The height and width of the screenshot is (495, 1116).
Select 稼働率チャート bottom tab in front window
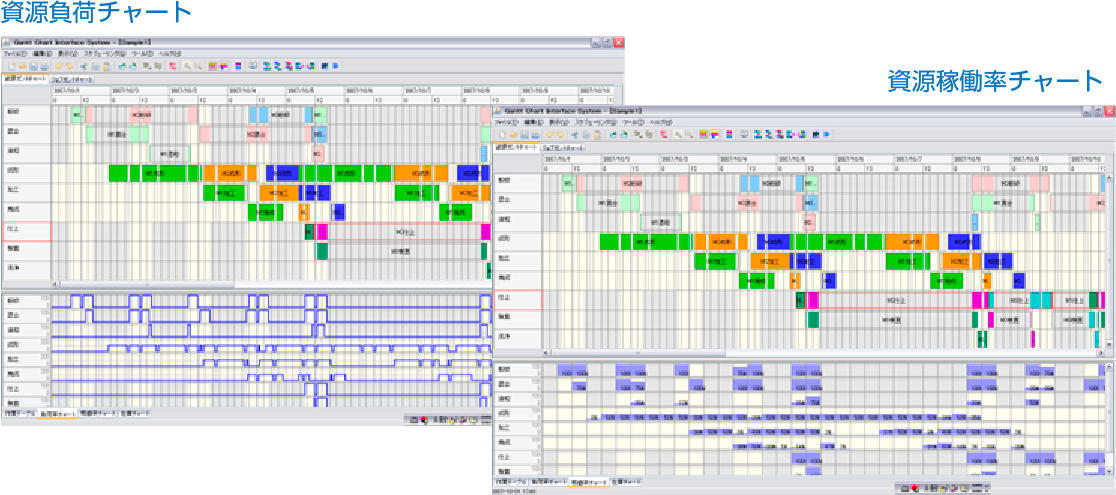click(x=589, y=481)
